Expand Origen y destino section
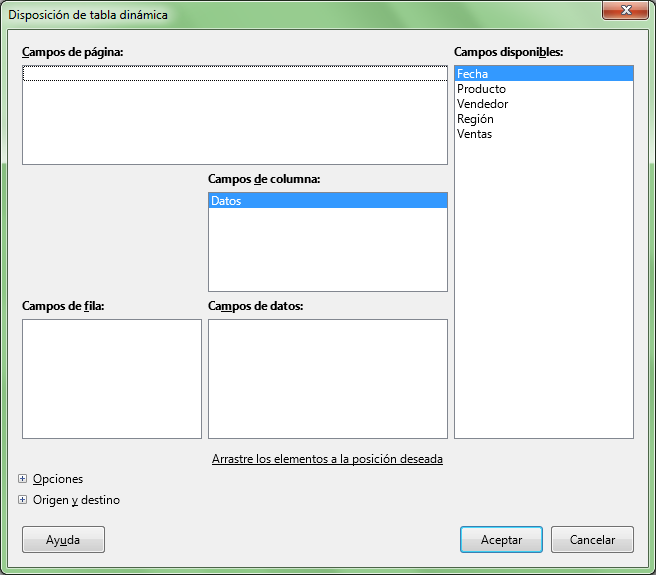Image resolution: width=656 pixels, height=575 pixels. click(23, 500)
